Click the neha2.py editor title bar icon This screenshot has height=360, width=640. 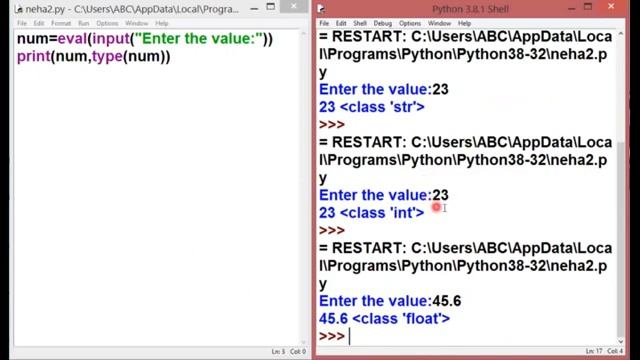(18, 9)
